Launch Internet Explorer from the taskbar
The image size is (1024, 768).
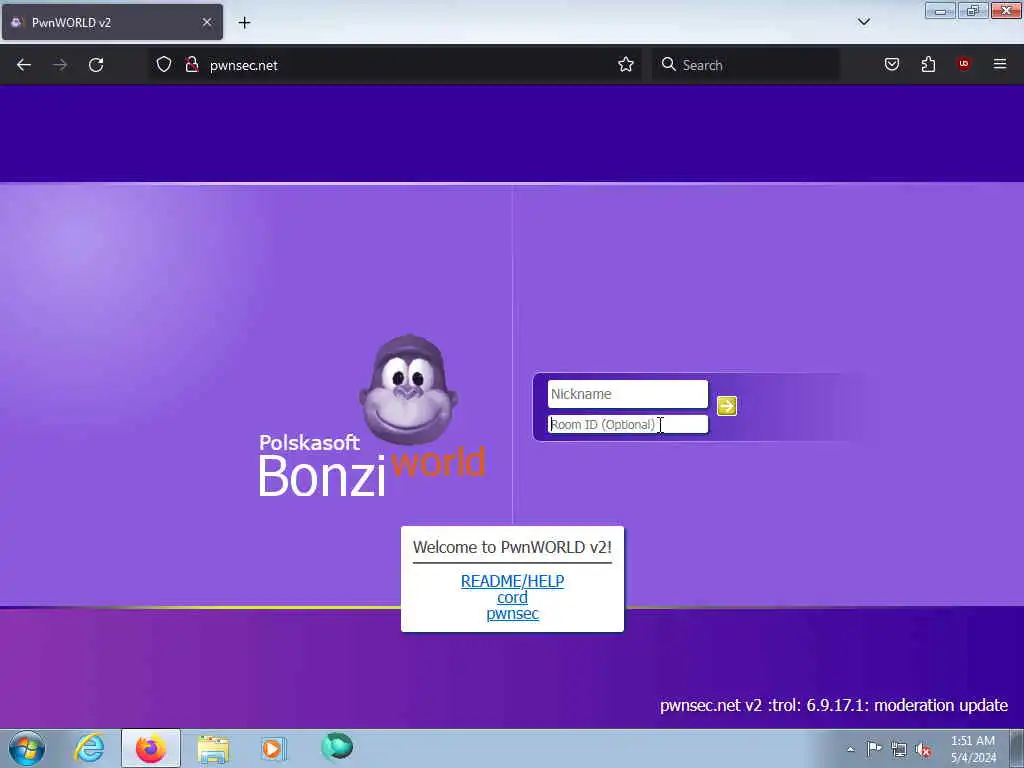[89, 748]
